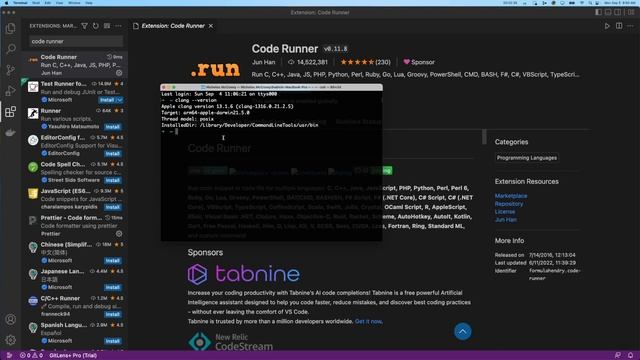640x360 pixels.
Task: Open the Manage gear in activity bar
Action: (11, 340)
